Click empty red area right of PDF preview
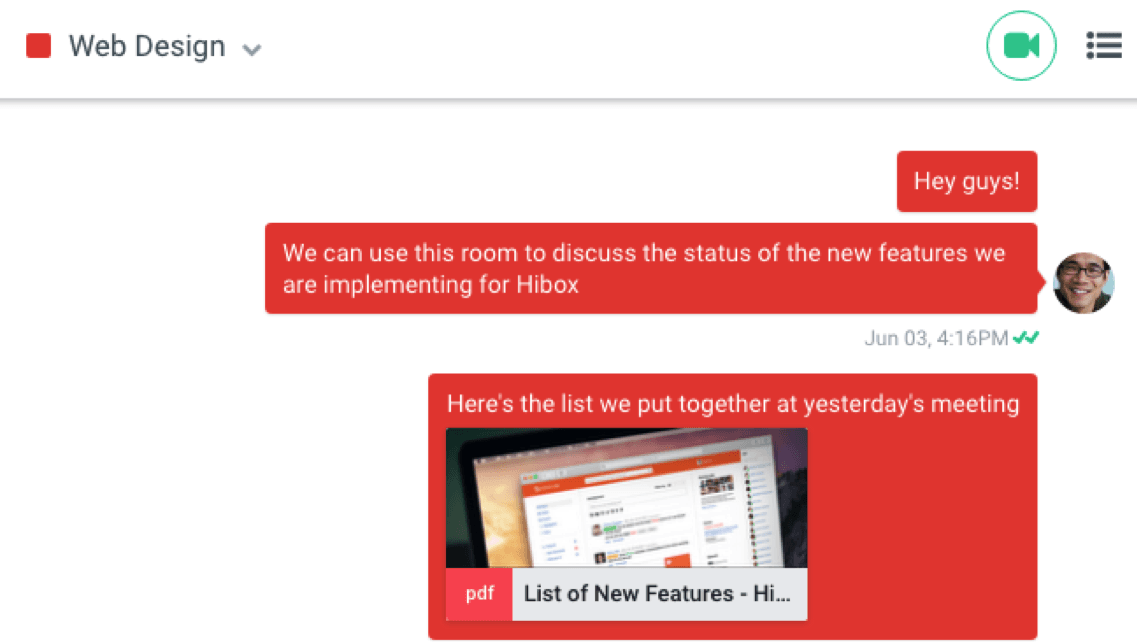The height and width of the screenshot is (642, 1138). pyautogui.click(x=920, y=520)
